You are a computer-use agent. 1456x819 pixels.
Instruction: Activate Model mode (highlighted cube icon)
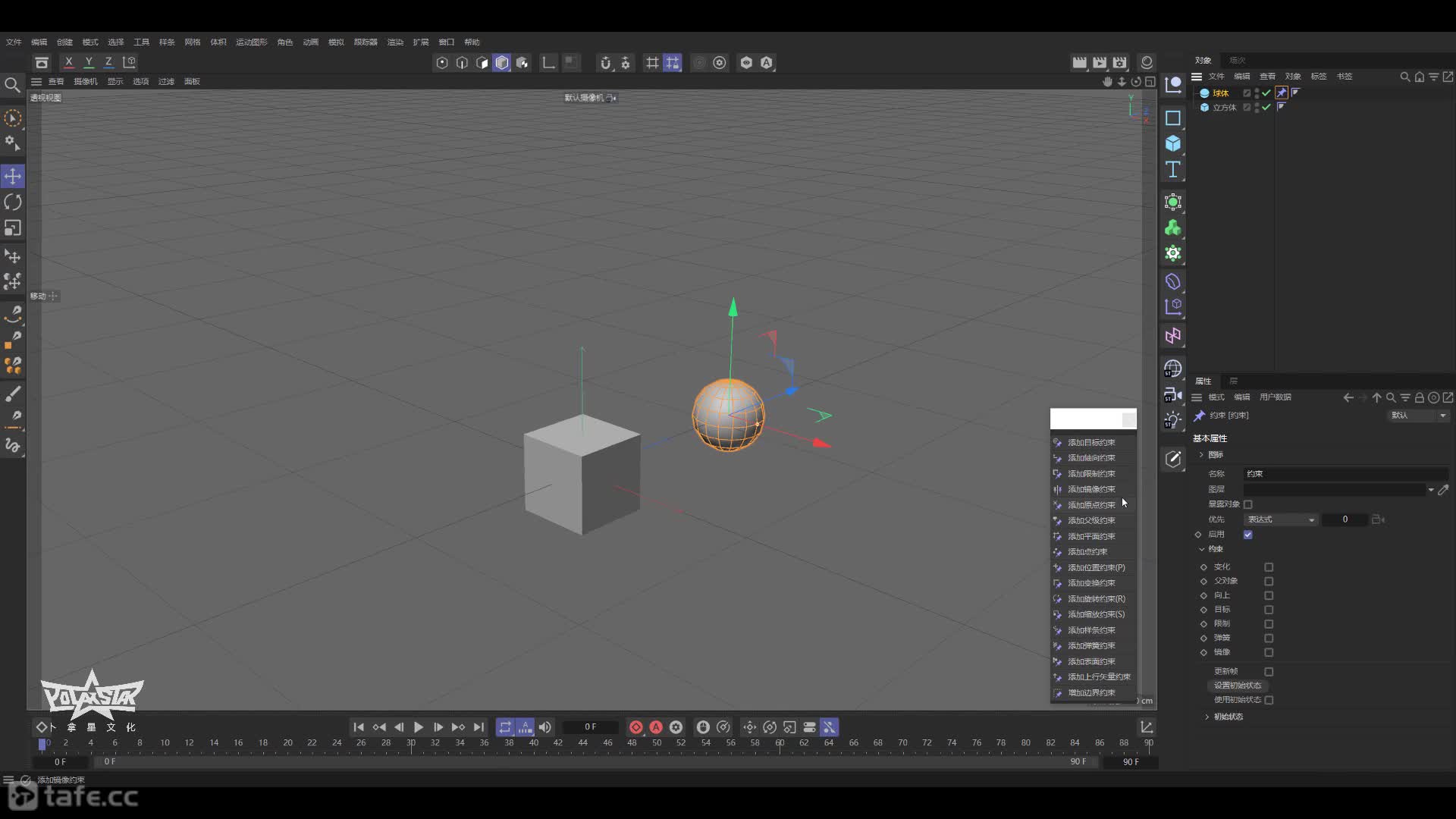pos(502,63)
